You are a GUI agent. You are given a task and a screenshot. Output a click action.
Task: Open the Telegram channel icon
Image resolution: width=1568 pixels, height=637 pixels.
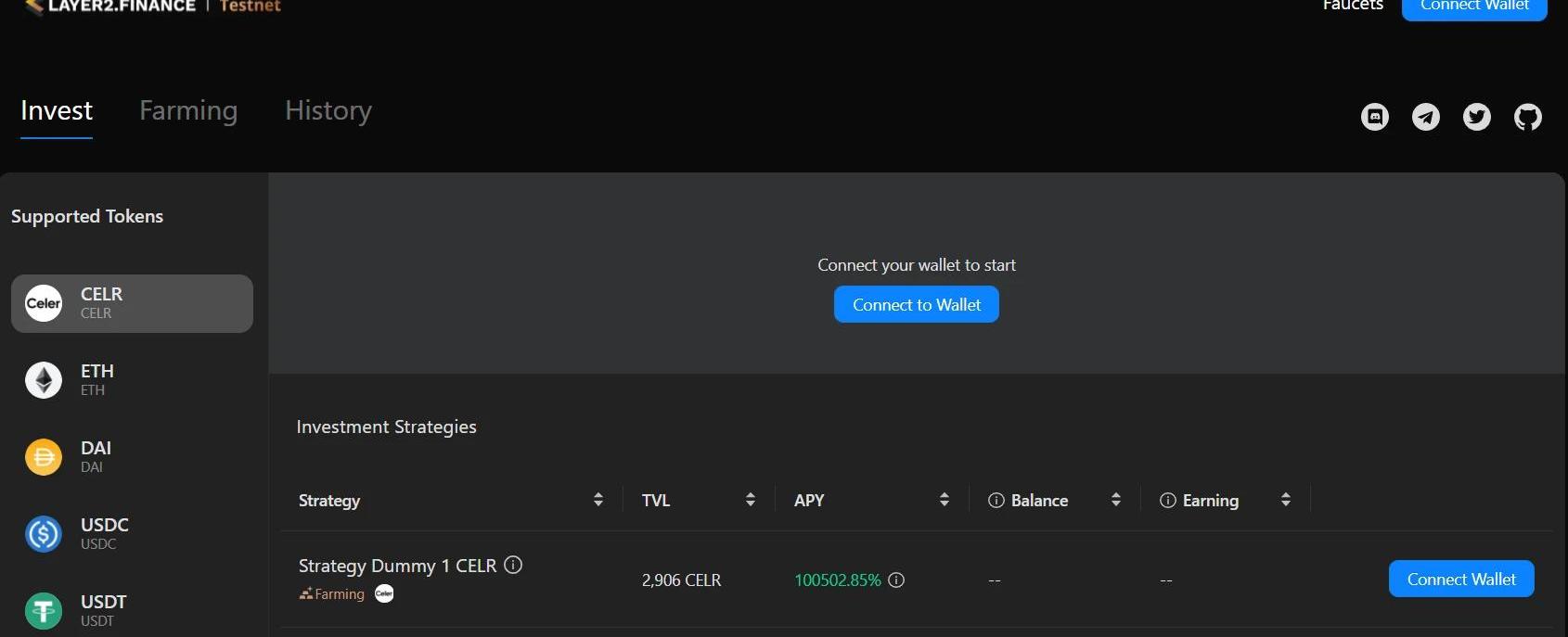tap(1425, 117)
